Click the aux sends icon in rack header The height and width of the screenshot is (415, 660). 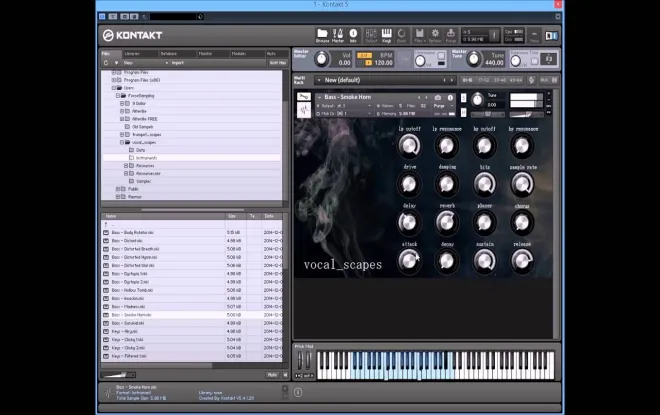coord(531,80)
